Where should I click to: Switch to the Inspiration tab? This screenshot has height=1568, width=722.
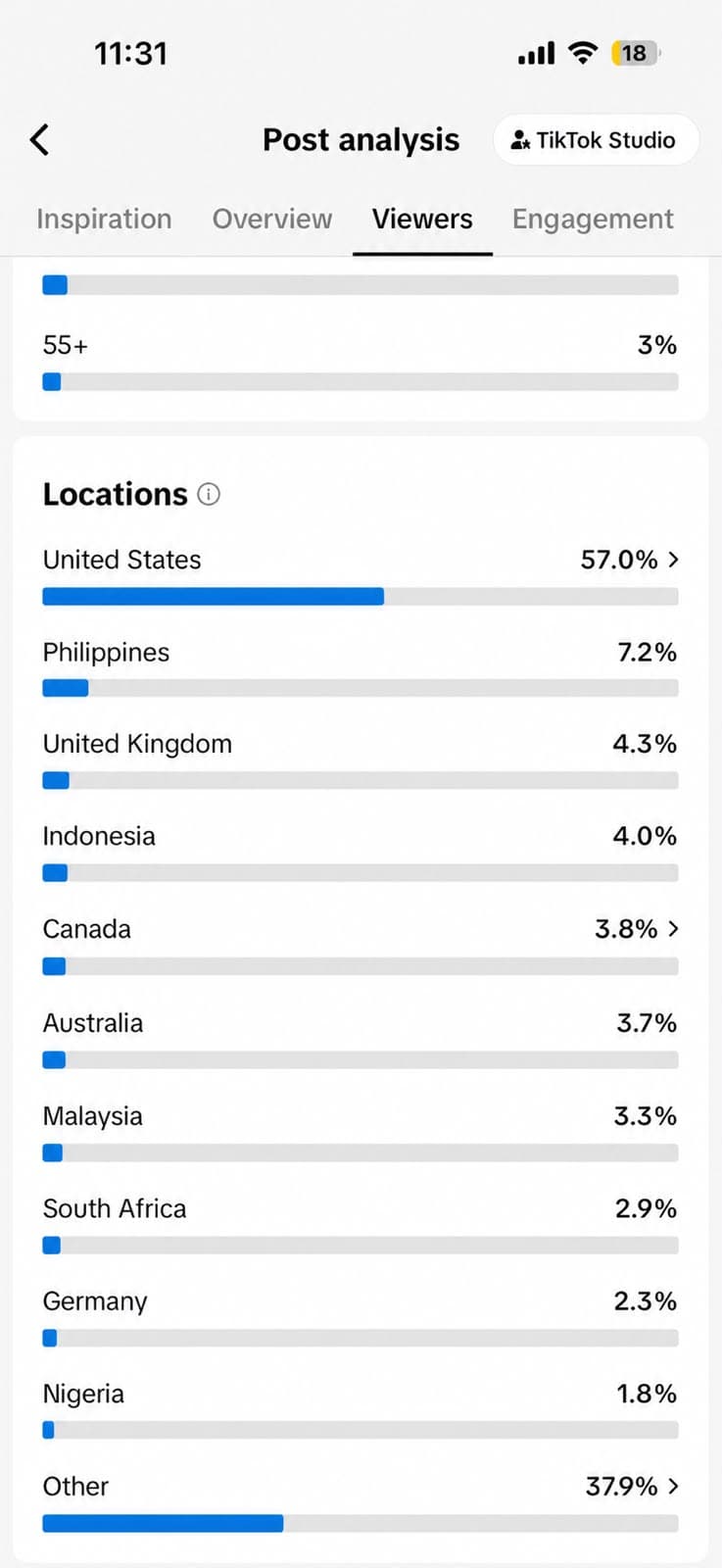point(104,219)
